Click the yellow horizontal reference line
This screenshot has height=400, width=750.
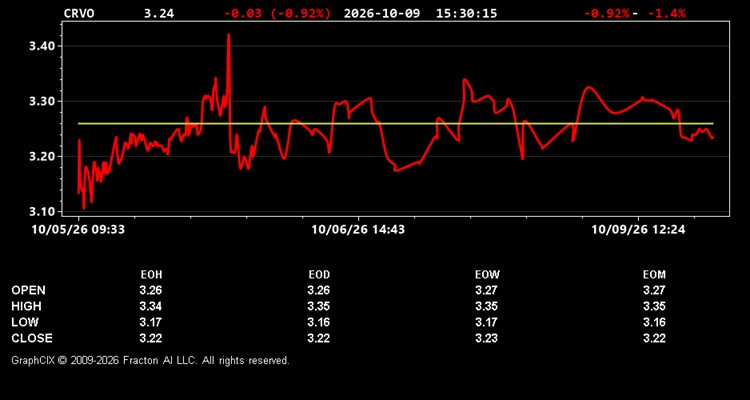pos(396,123)
